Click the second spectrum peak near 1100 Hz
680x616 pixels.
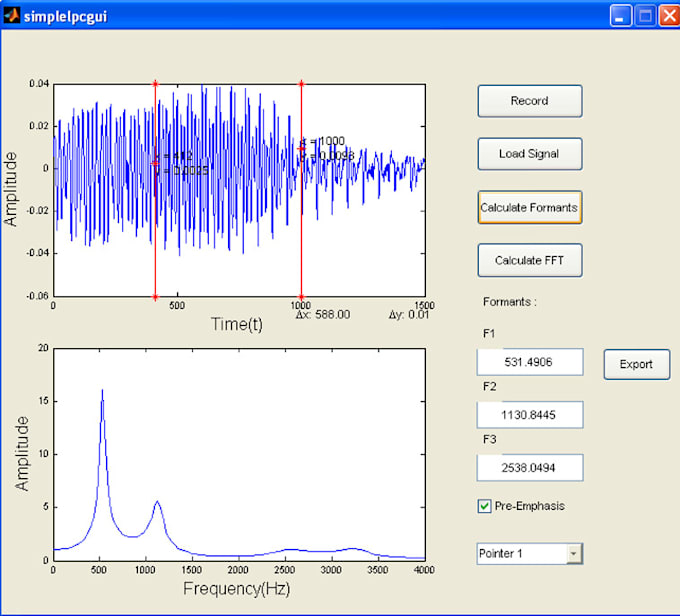(x=157, y=502)
